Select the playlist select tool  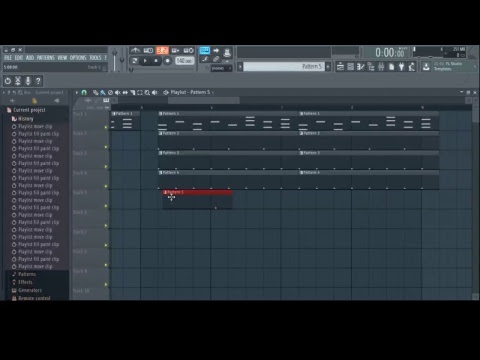point(140,92)
